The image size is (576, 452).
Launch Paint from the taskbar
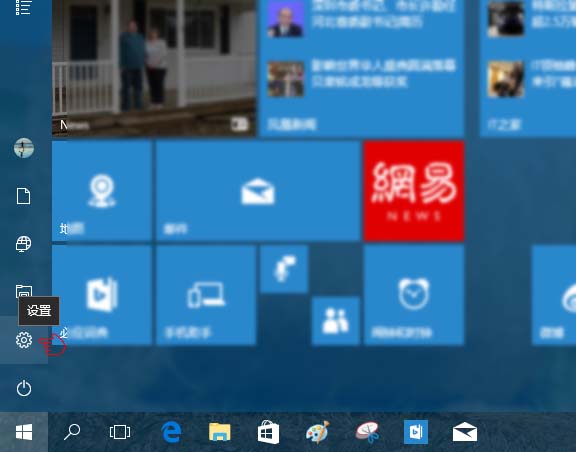click(x=317, y=432)
